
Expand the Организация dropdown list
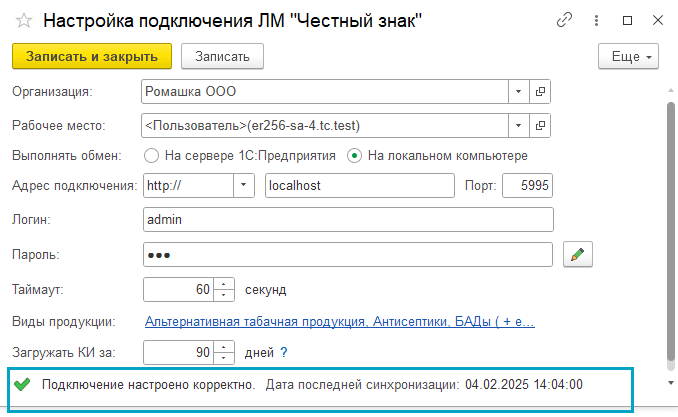[518, 92]
